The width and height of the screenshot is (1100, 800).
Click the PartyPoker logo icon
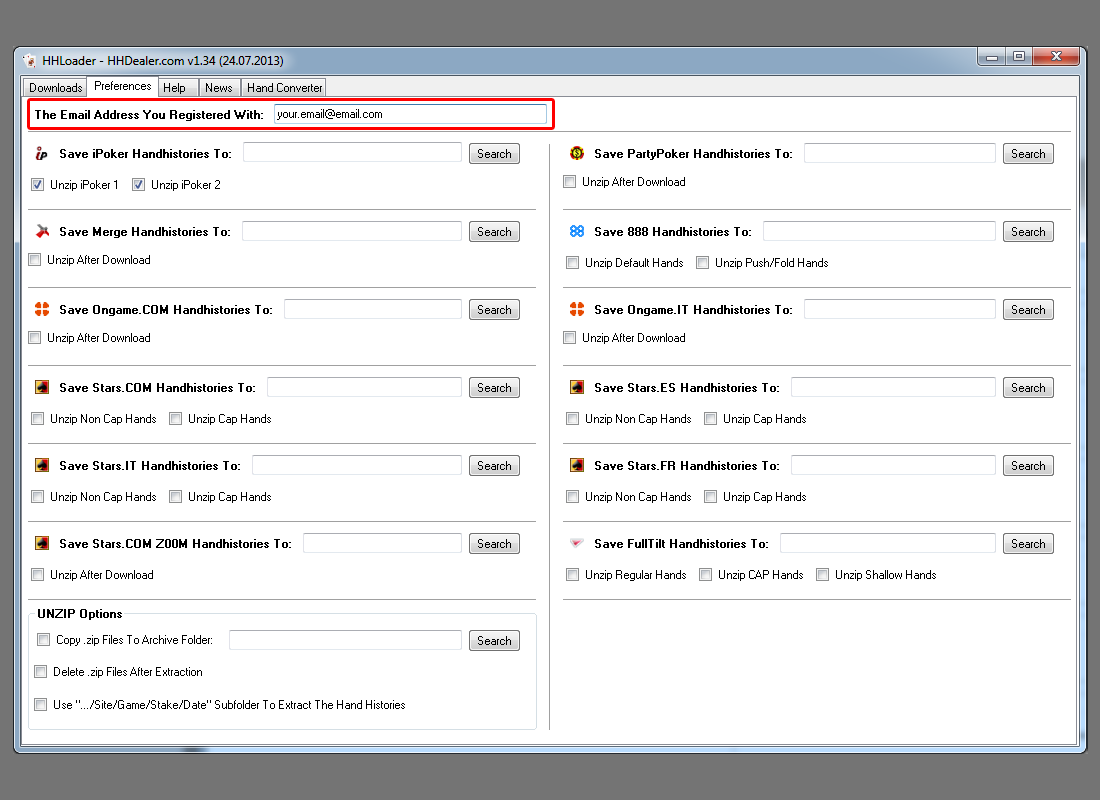576,154
